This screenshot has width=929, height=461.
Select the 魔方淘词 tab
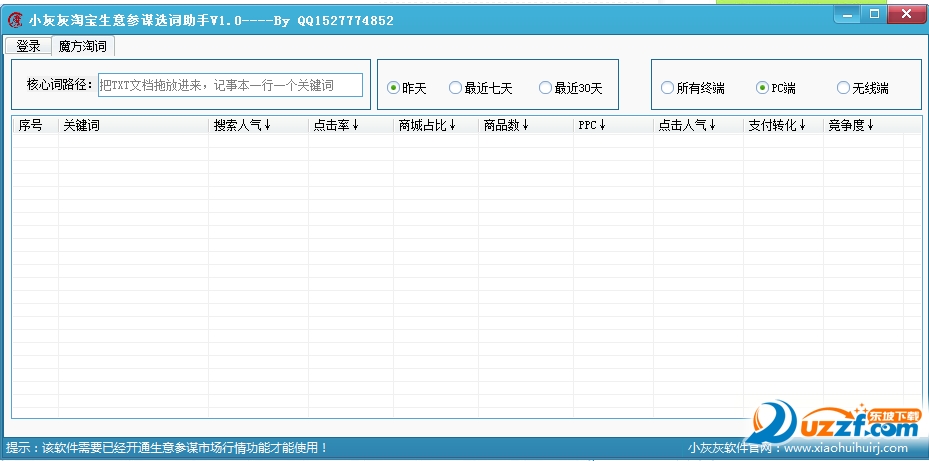(83, 46)
